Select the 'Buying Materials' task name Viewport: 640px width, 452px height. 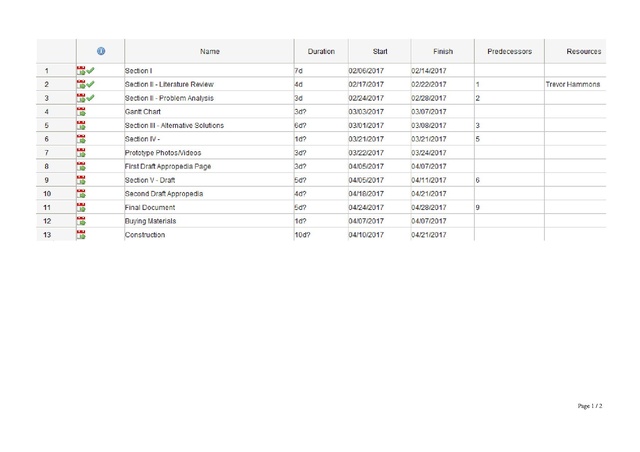(150, 221)
